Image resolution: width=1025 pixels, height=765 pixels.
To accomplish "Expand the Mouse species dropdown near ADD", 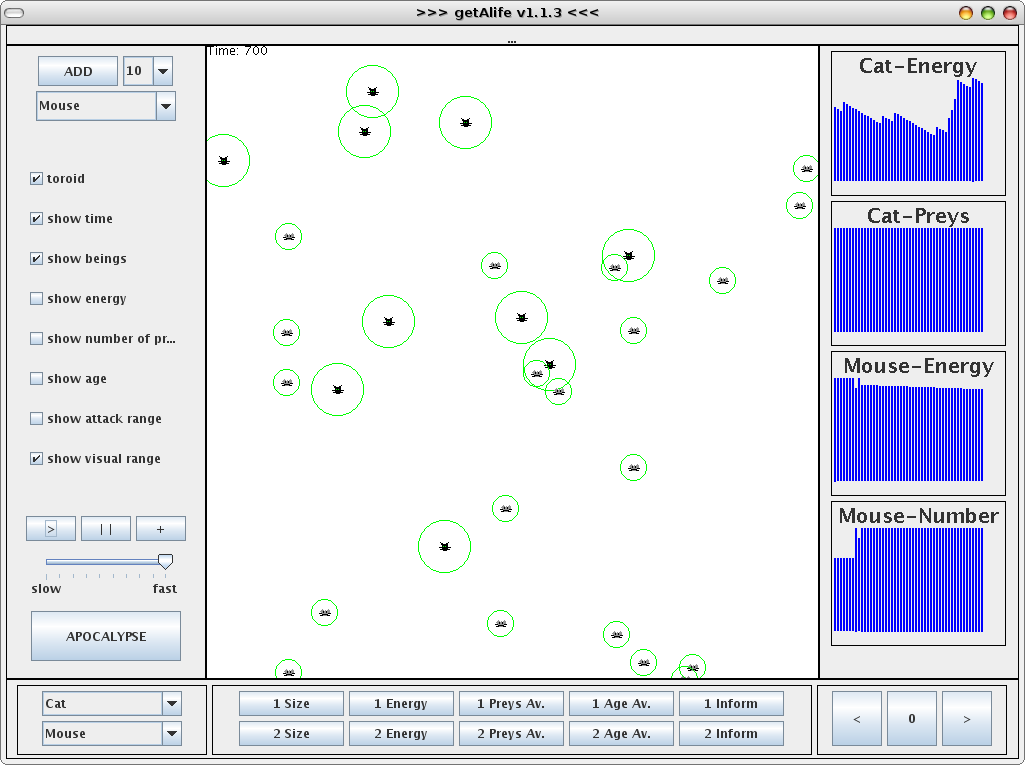I will click(166, 106).
